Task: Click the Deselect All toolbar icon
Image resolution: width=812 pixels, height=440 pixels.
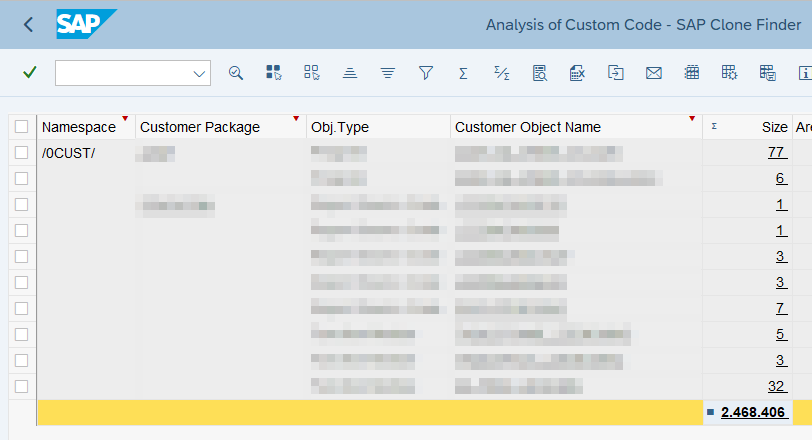Action: pyautogui.click(x=311, y=72)
